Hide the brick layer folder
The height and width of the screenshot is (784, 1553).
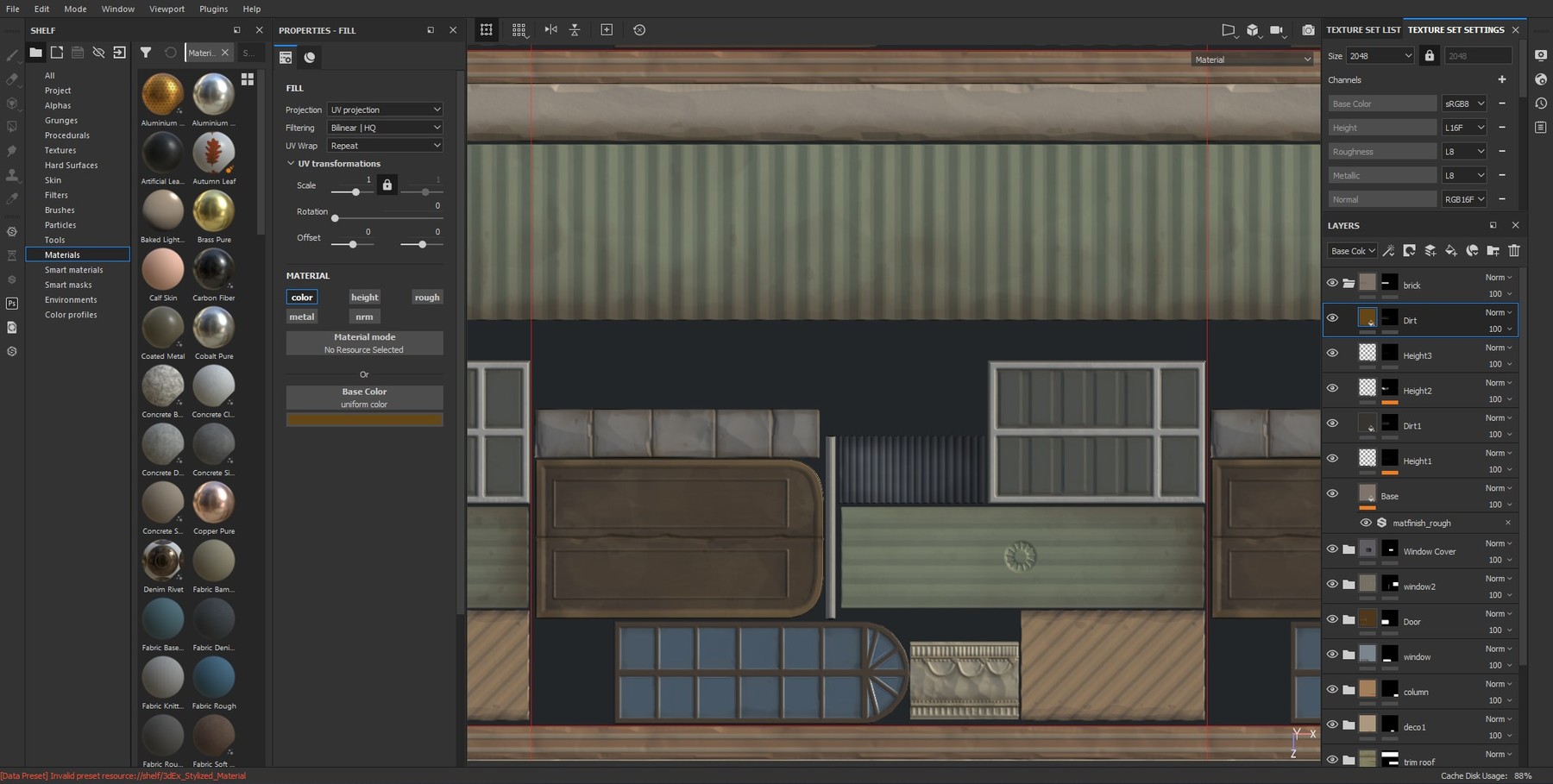[1332, 283]
